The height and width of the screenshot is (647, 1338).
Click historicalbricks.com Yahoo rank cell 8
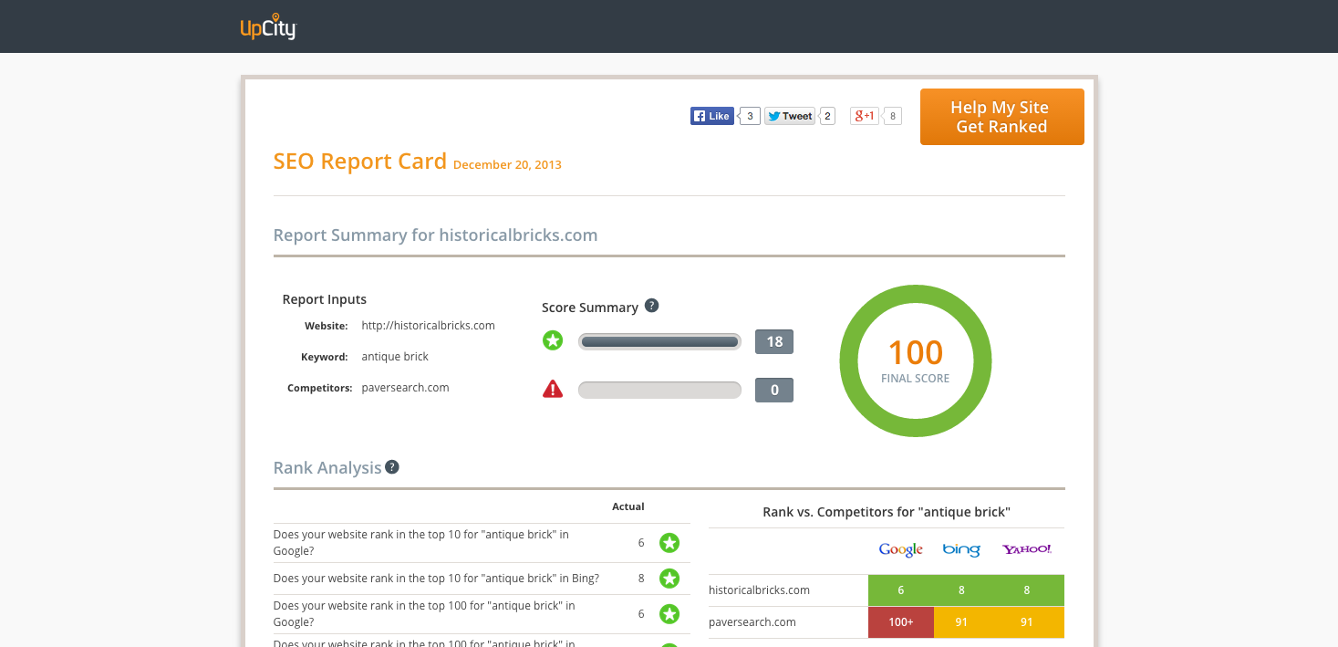tap(1027, 590)
